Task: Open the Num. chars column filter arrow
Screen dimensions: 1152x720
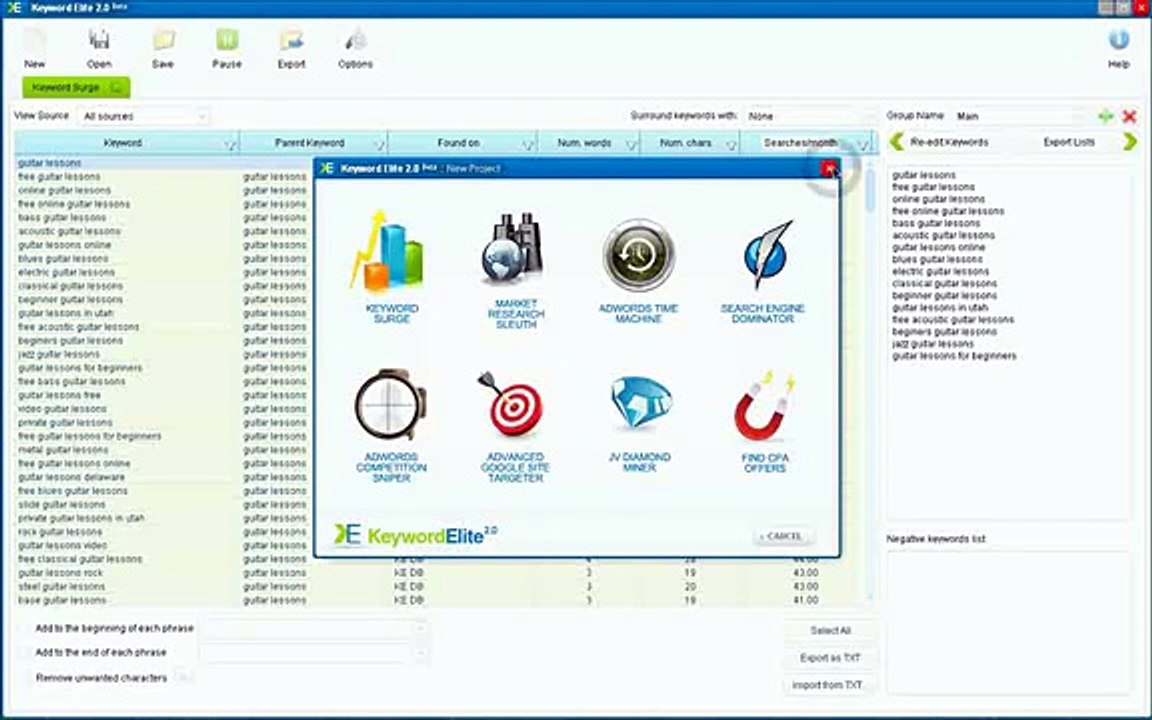Action: (x=731, y=144)
